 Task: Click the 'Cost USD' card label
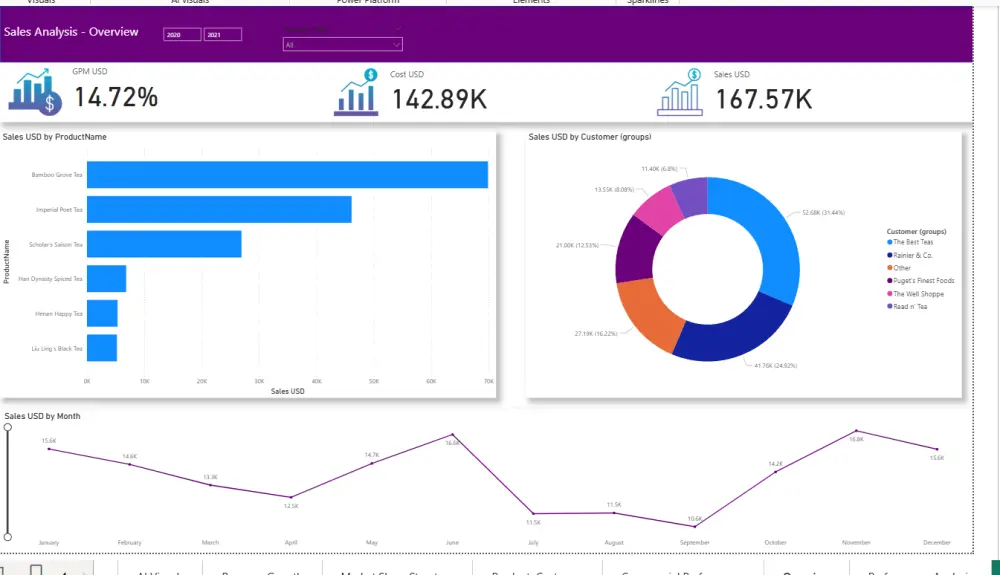coord(407,75)
